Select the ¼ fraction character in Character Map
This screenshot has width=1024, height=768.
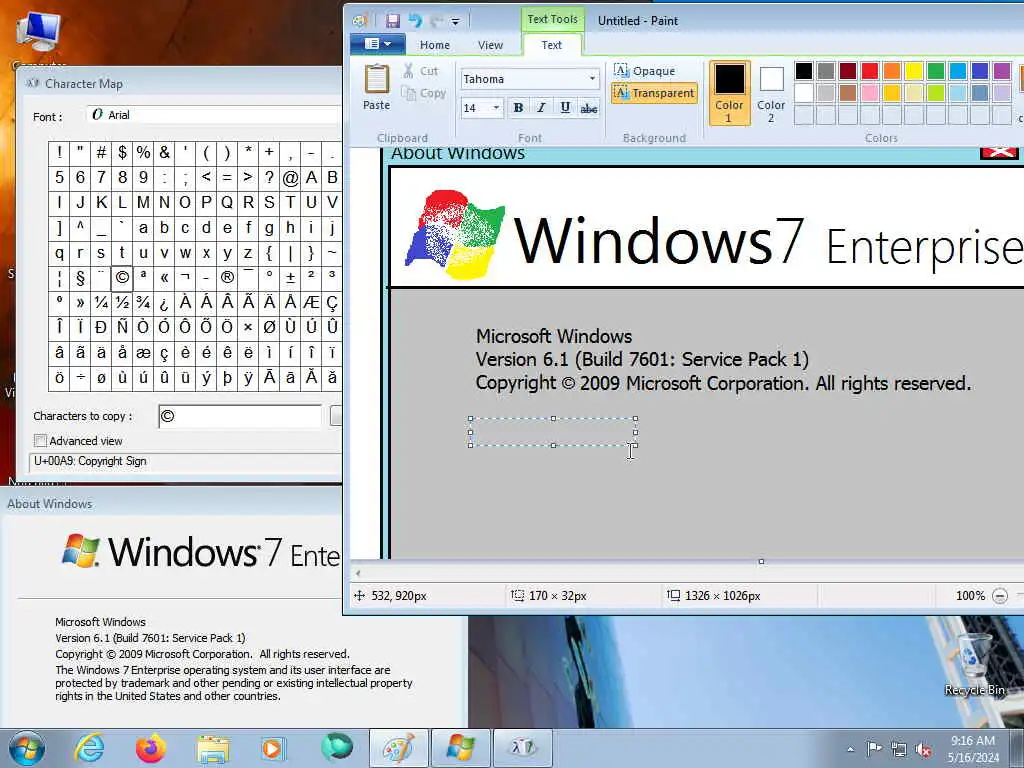(x=101, y=302)
